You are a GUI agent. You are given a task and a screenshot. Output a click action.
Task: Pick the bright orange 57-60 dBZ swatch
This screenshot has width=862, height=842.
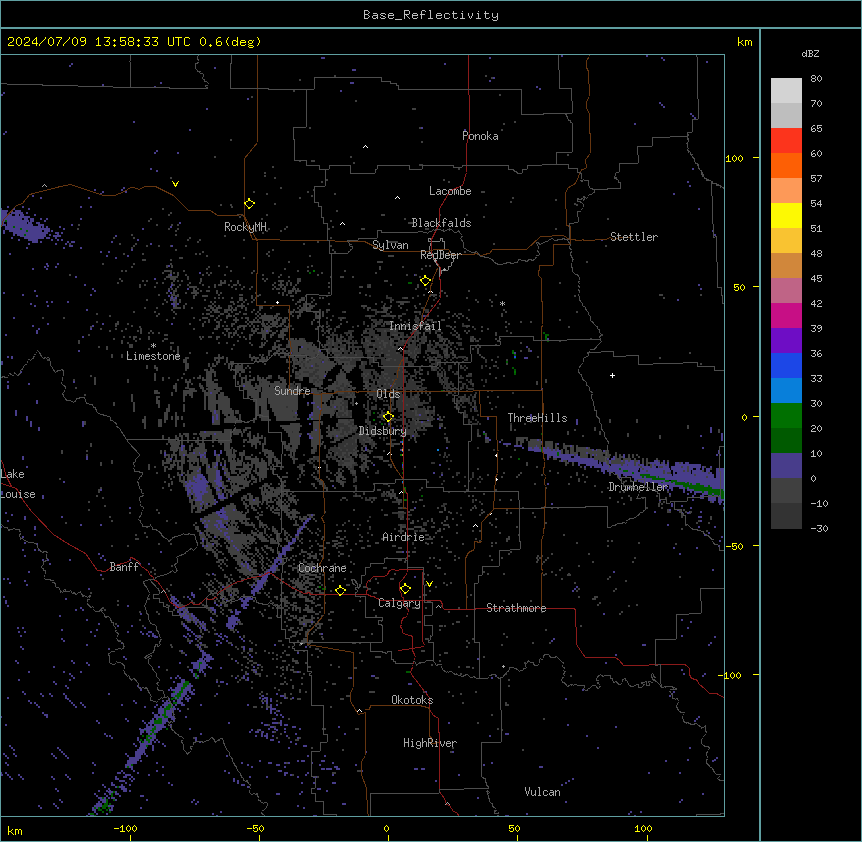click(x=786, y=165)
